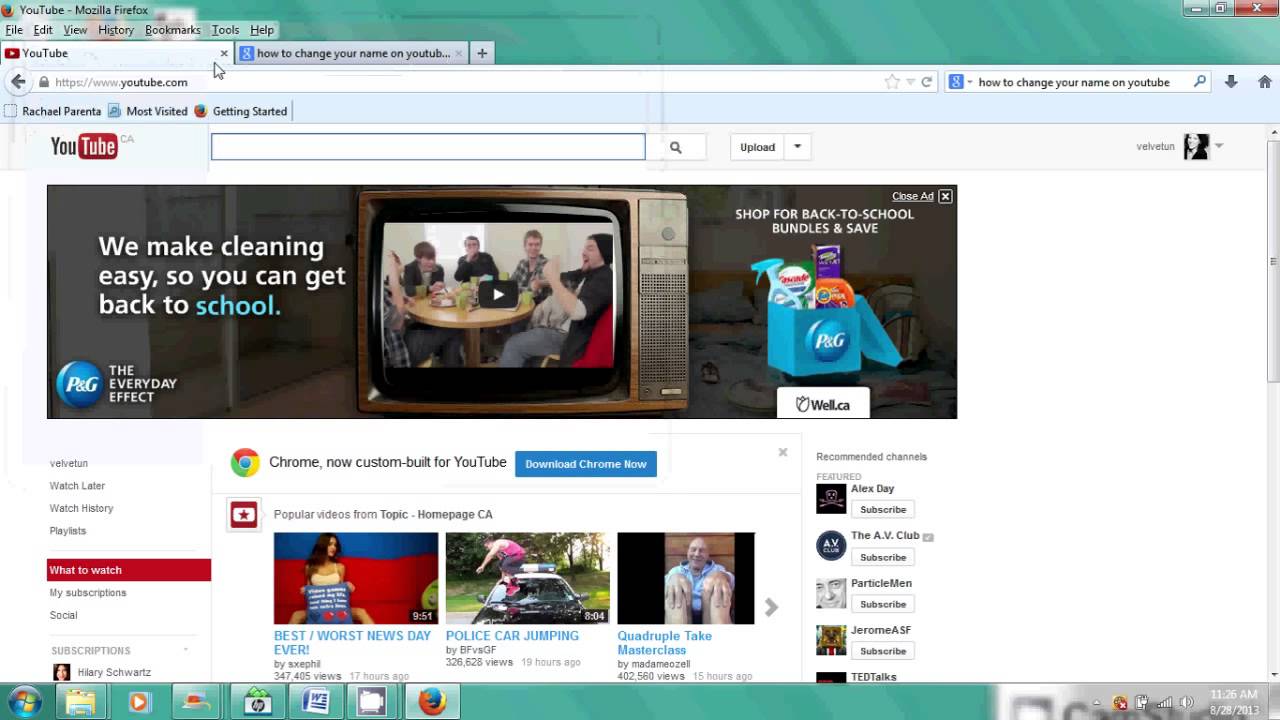This screenshot has height=720, width=1280.
Task: Click the ParticleMen channel avatar
Action: tap(831, 593)
